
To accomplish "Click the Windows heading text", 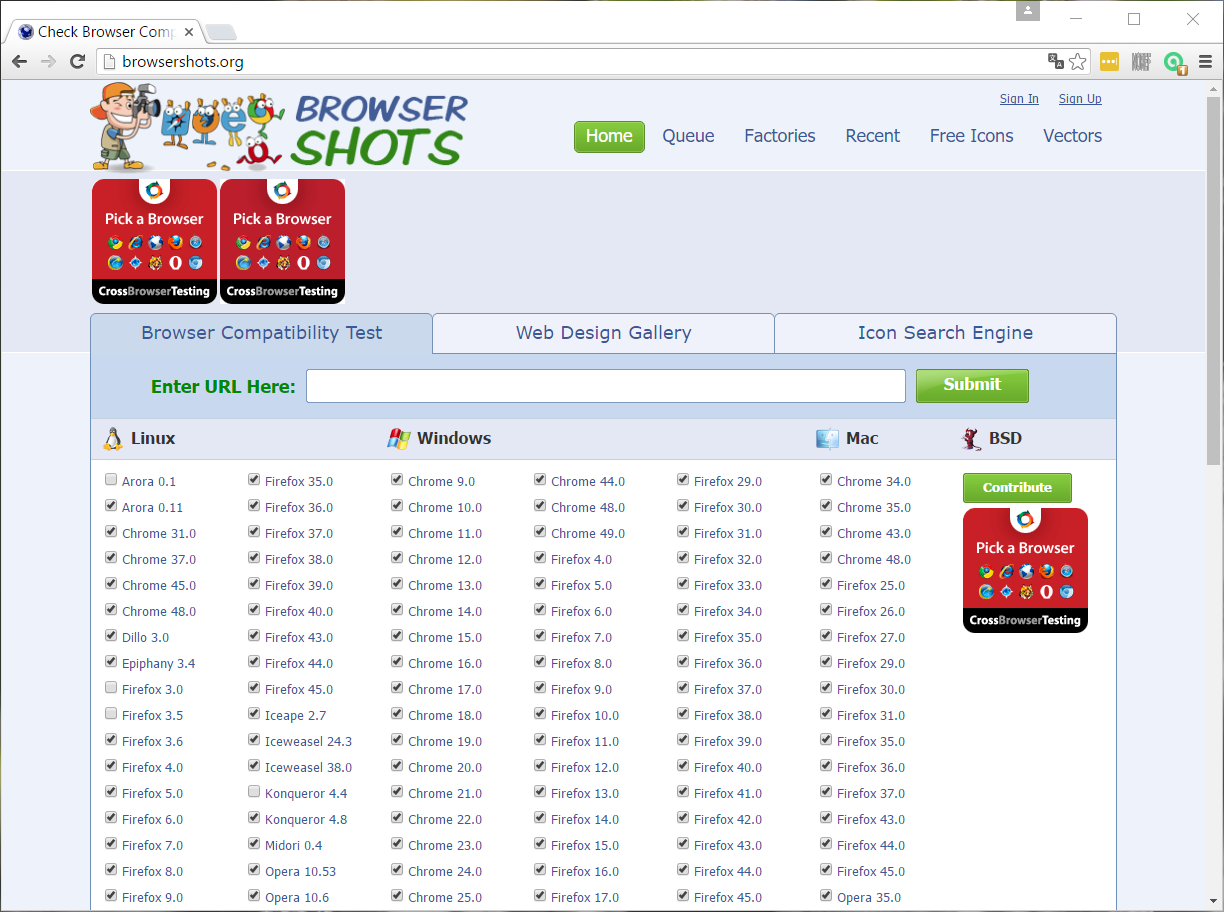I will (454, 438).
